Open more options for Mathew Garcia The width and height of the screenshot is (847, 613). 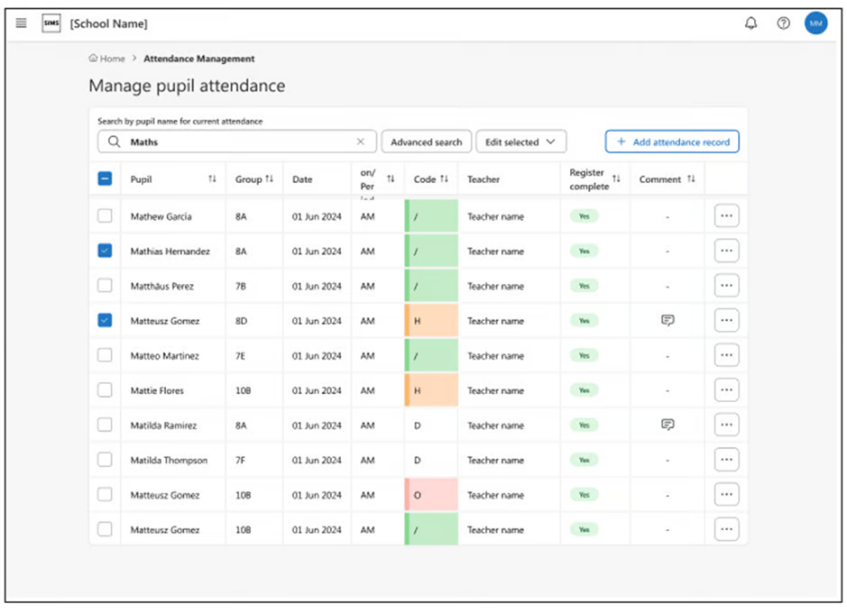[x=726, y=216]
